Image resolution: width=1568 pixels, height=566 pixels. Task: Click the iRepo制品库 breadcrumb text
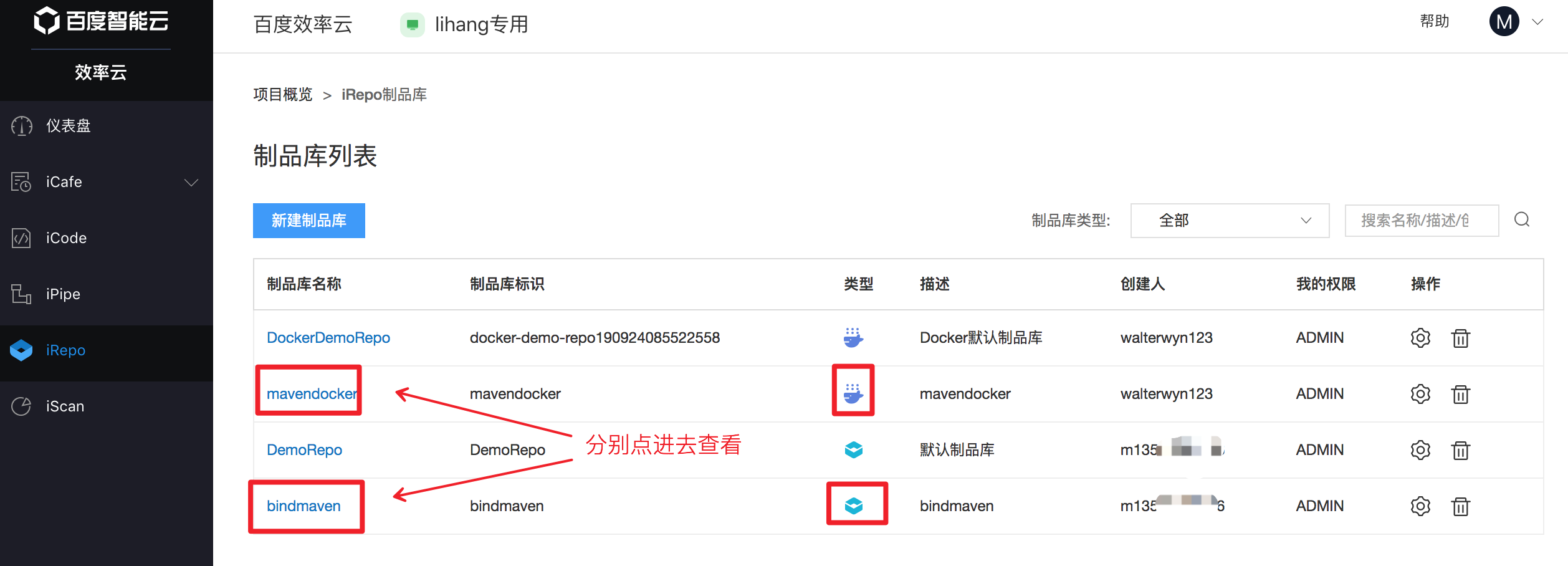click(384, 95)
